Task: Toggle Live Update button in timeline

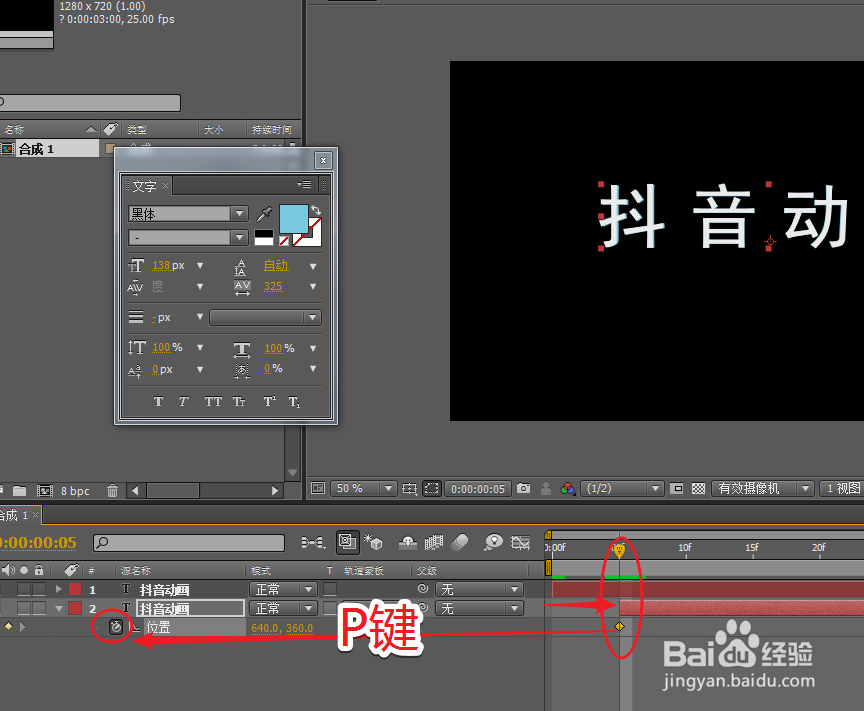Action: pos(348,542)
